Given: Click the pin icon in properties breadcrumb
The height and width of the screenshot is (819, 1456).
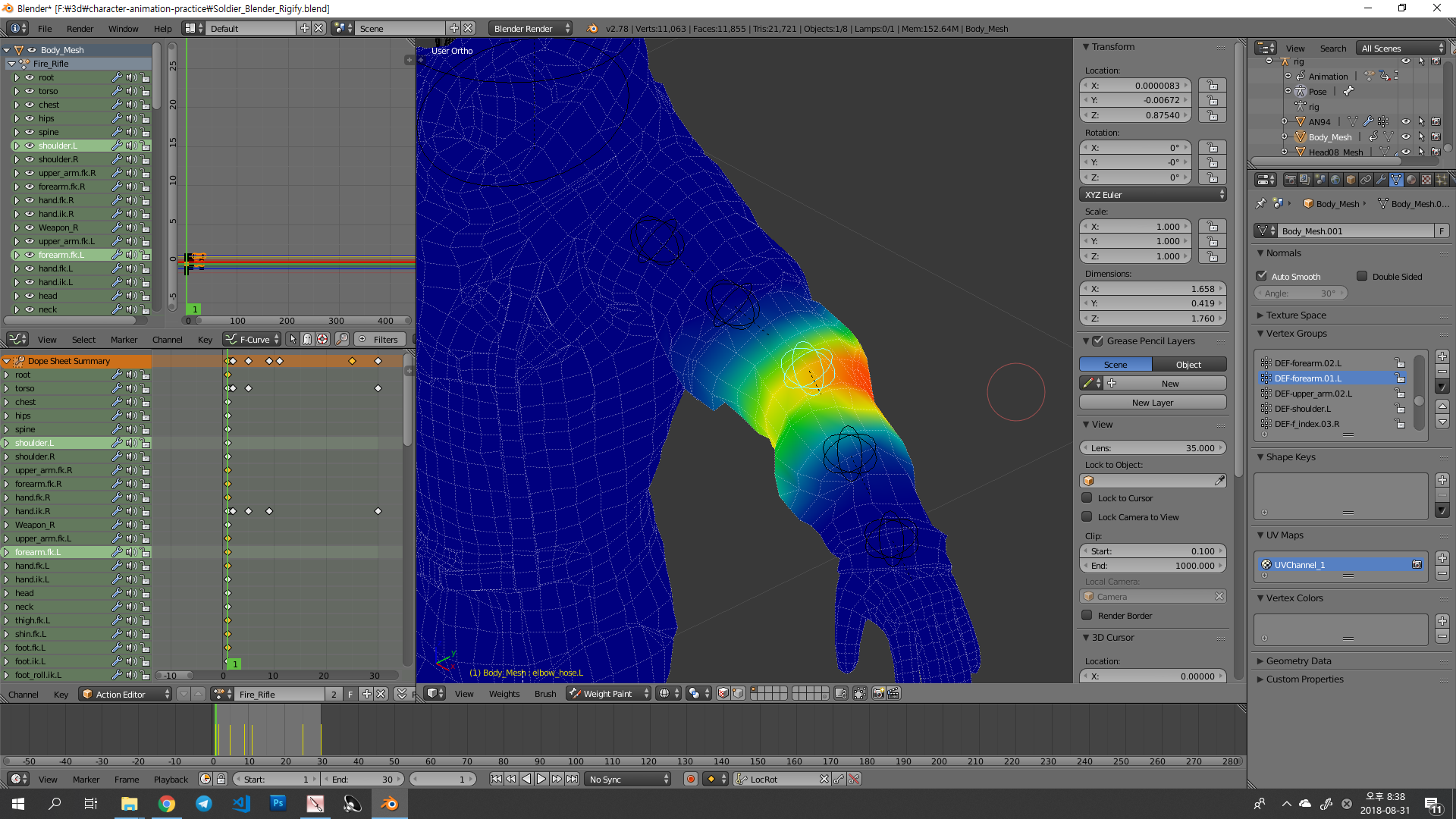Looking at the screenshot, I should tap(1260, 203).
